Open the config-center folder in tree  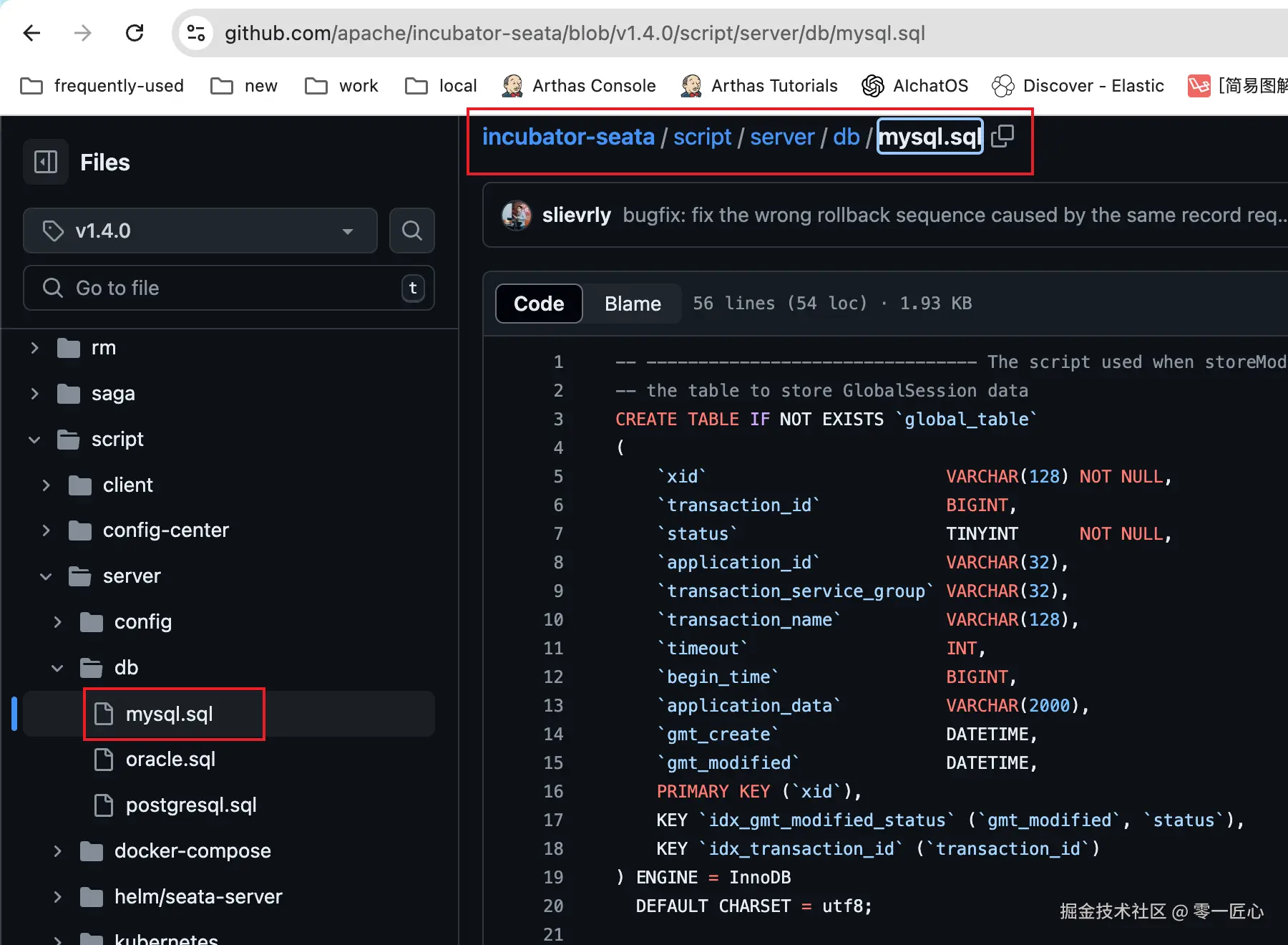click(x=166, y=530)
